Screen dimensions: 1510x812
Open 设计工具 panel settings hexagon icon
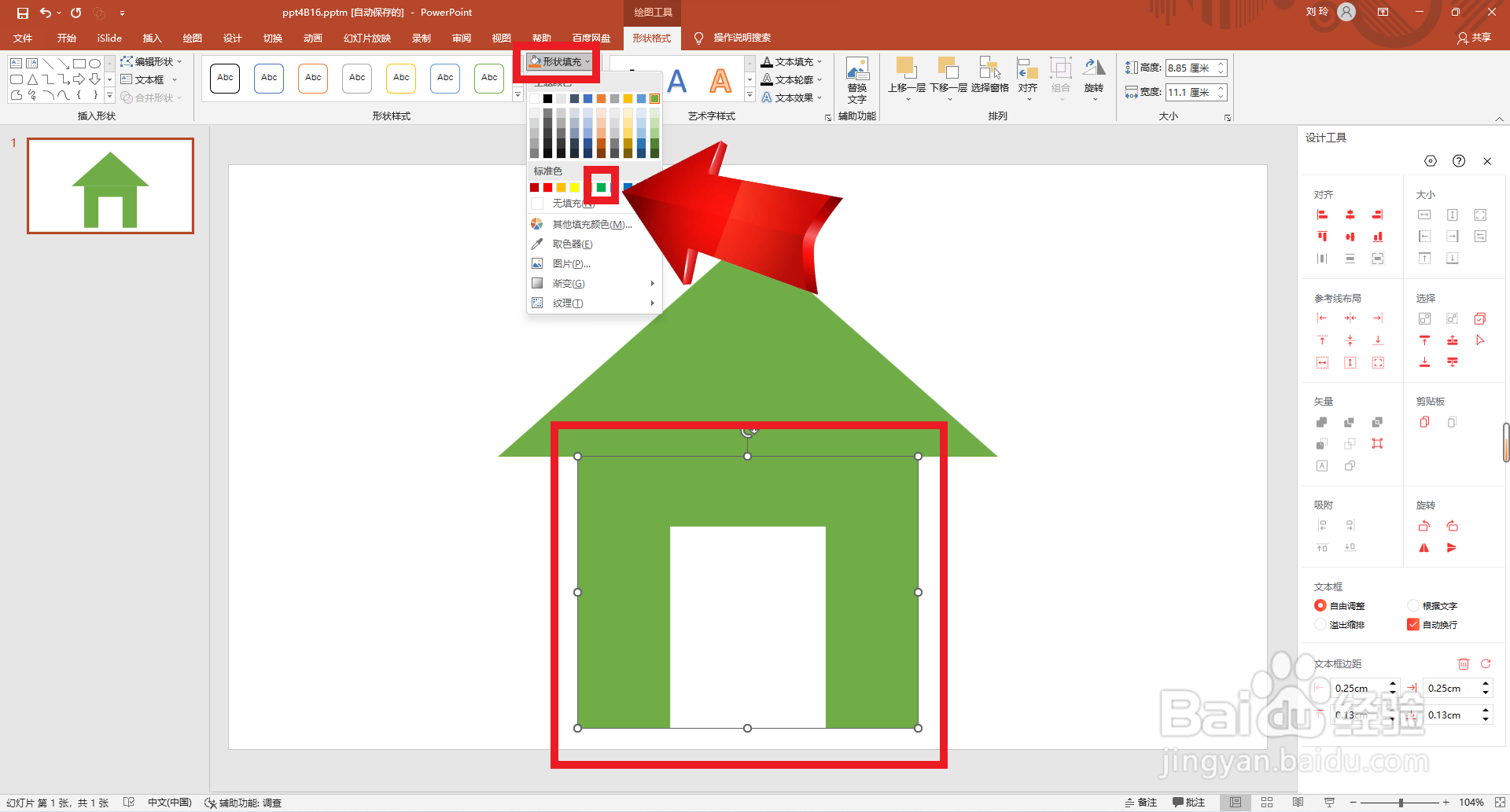tap(1431, 161)
